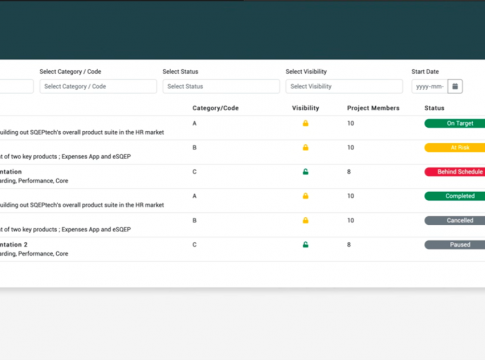485x360 pixels.
Task: Click category B in the Cancelled row
Action: tap(194, 220)
